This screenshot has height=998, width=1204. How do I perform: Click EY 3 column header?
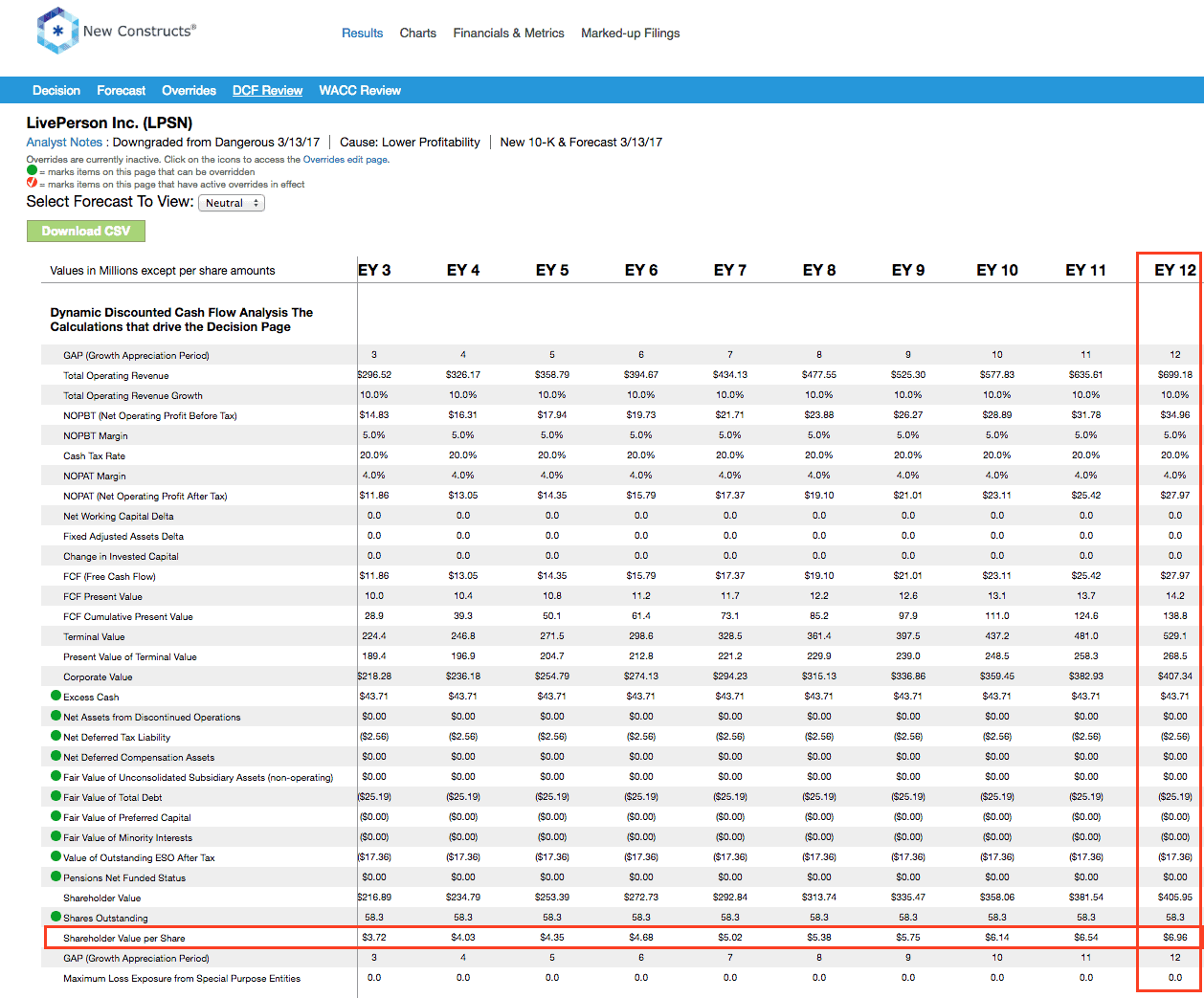pyautogui.click(x=374, y=270)
